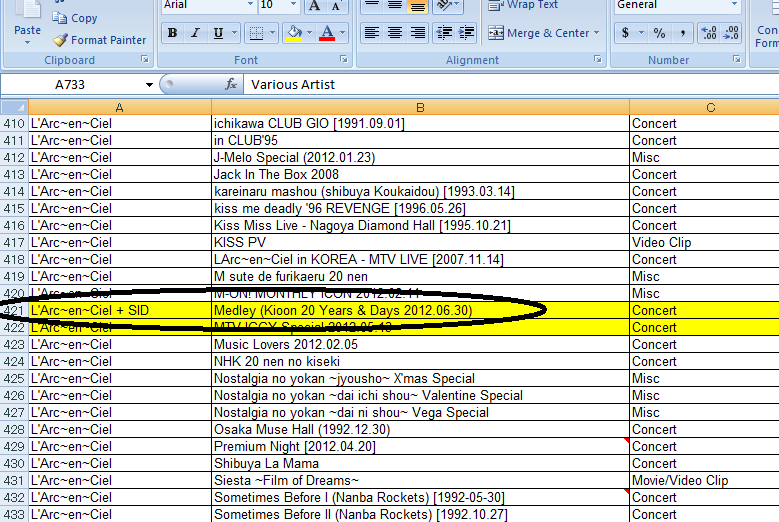Image resolution: width=779 pixels, height=522 pixels.
Task: Toggle Italic formatting
Action: tap(195, 33)
